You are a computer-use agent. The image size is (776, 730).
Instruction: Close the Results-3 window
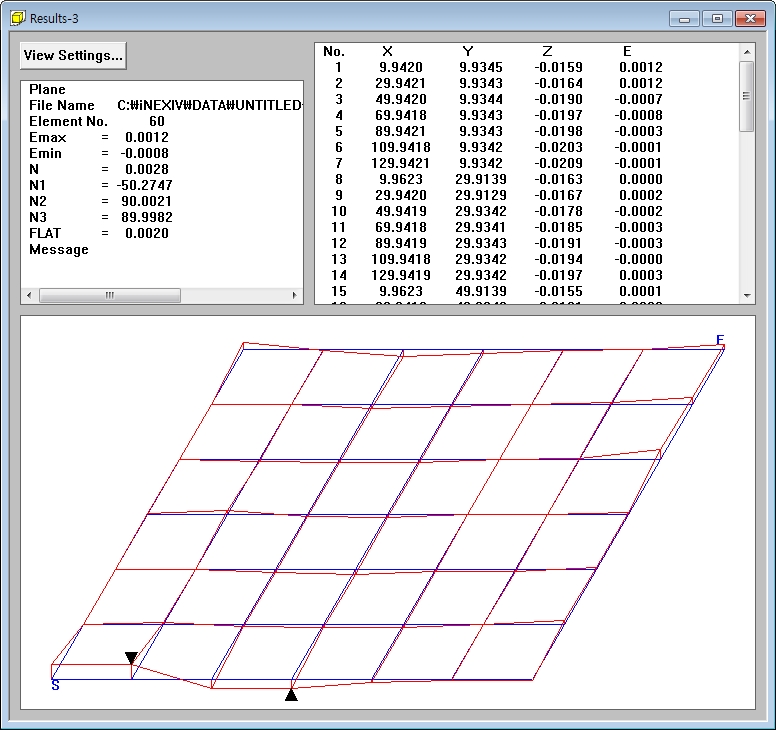pyautogui.click(x=749, y=18)
